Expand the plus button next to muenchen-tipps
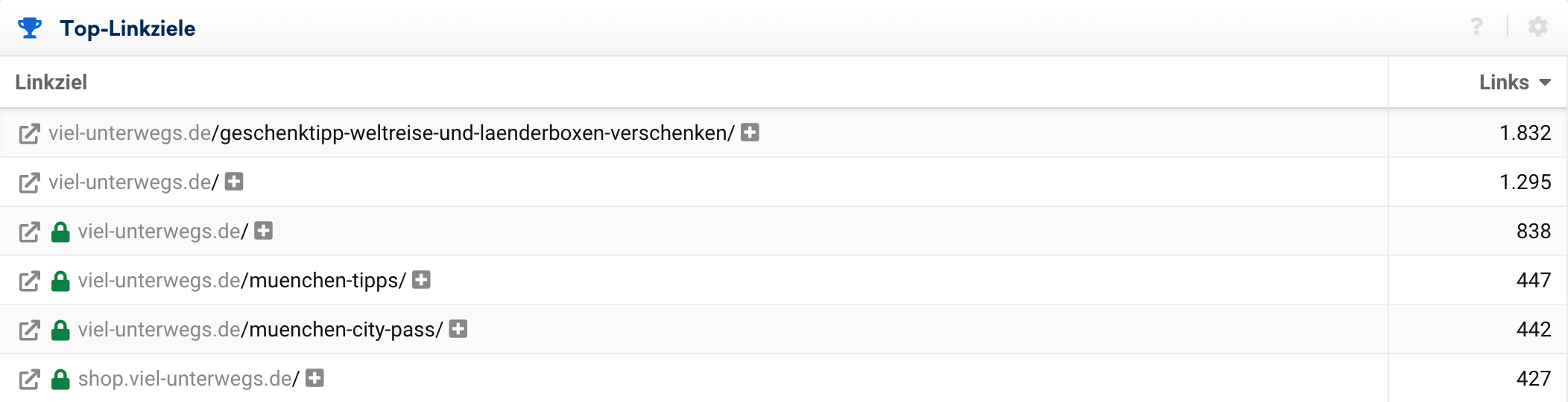The image size is (1568, 402). (422, 280)
